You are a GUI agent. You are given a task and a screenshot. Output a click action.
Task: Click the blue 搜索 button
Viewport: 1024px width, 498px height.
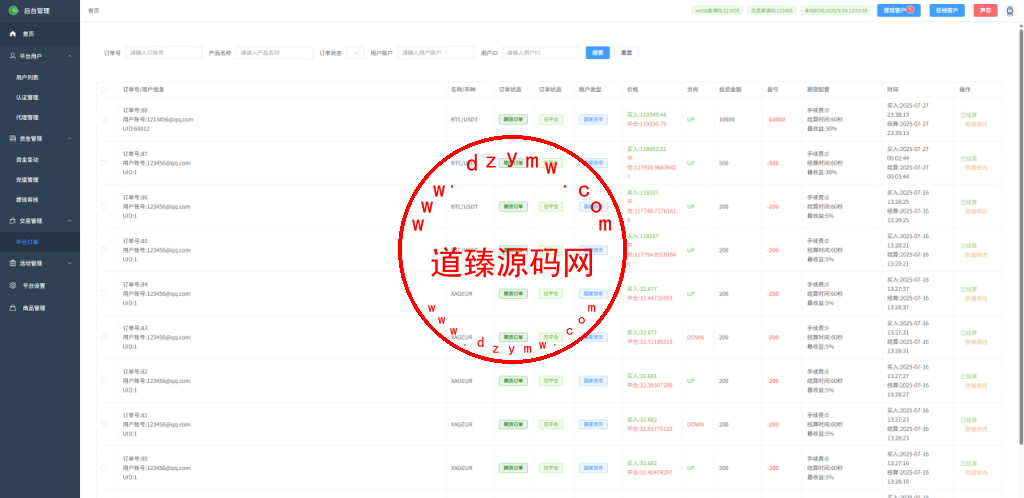[x=598, y=53]
